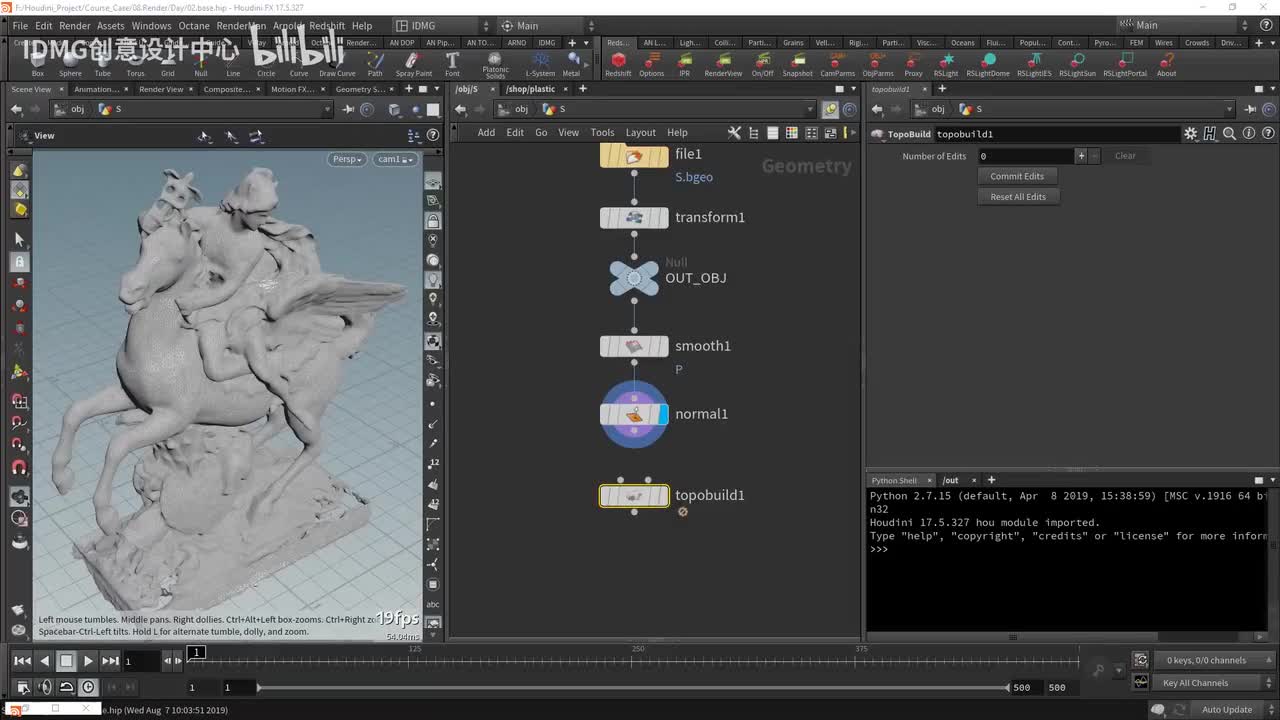Click the Reset All Edits button
This screenshot has width=1280, height=720.
pos(1018,197)
